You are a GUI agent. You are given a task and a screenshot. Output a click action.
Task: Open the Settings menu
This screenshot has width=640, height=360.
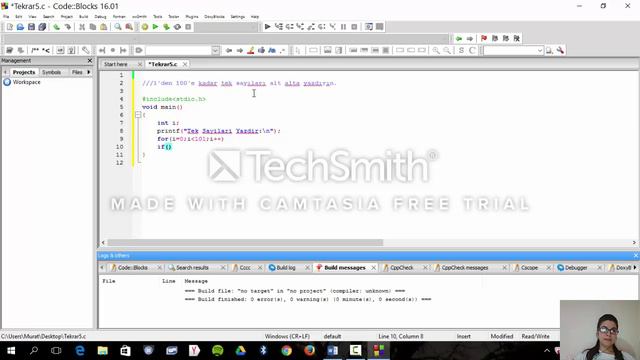[238, 17]
